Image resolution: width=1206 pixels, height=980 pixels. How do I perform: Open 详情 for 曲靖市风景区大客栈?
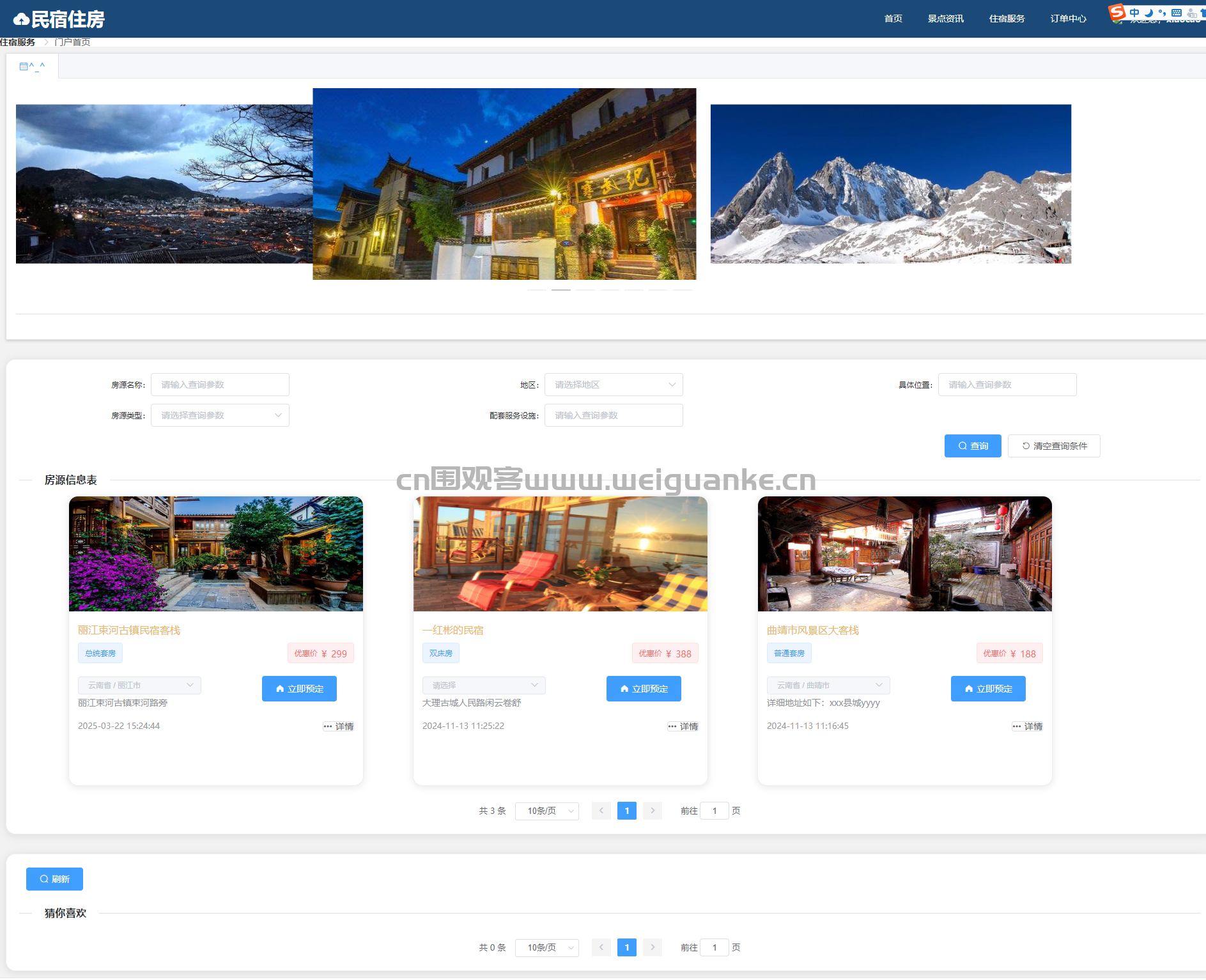point(1027,726)
